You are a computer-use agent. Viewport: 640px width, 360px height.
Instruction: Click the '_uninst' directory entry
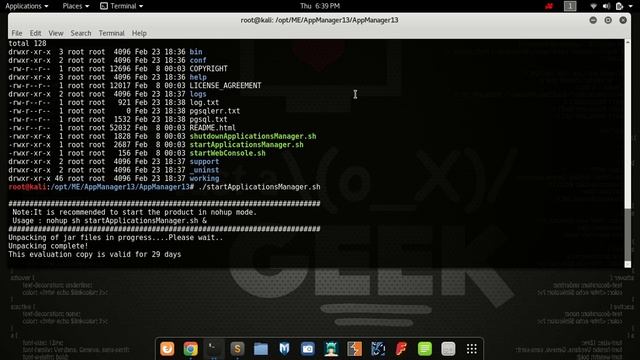(204, 170)
